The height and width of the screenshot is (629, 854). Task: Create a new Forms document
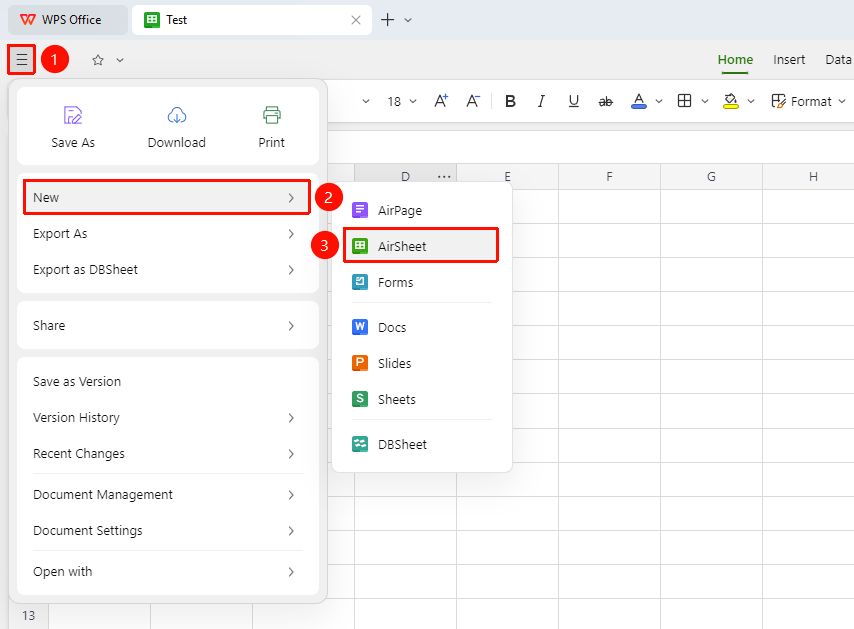coord(422,282)
